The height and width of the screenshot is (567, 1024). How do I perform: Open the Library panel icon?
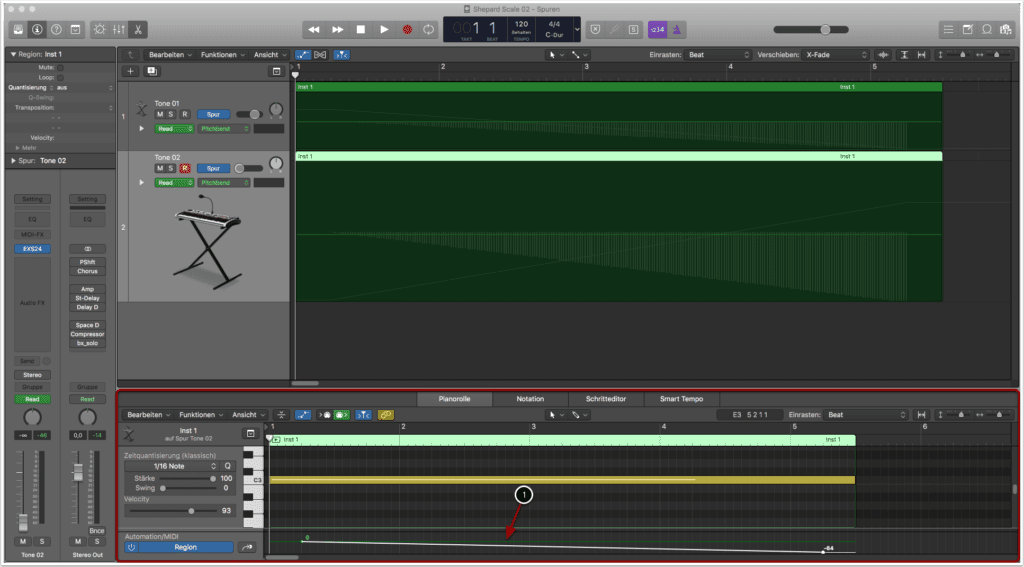(x=20, y=29)
